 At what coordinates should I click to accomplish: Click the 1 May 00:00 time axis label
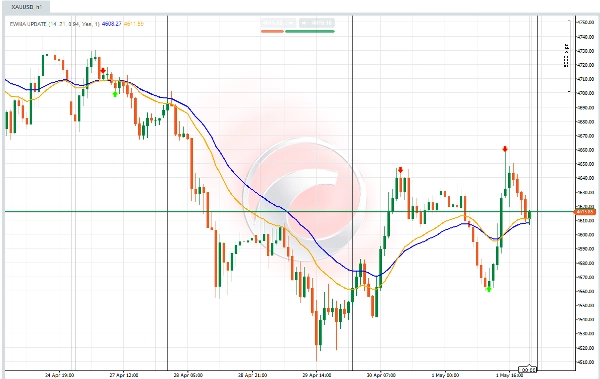445,375
